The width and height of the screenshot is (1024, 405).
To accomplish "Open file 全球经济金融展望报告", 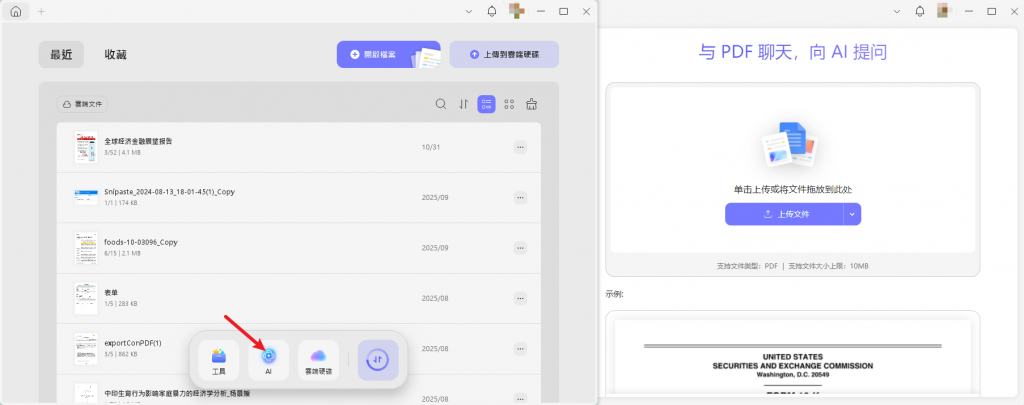I will click(298, 147).
